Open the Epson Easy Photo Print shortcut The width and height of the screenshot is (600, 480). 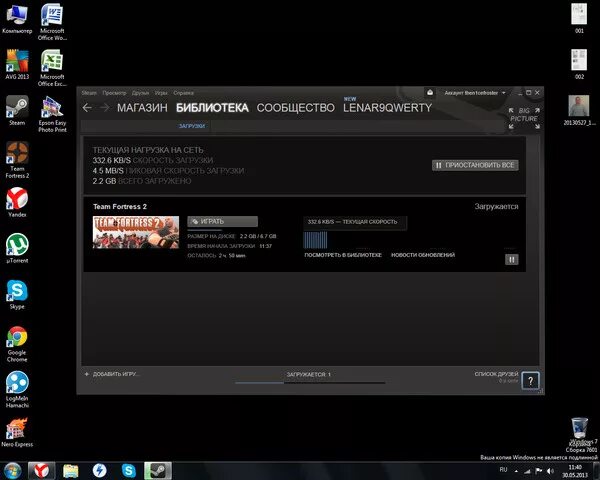click(x=52, y=114)
